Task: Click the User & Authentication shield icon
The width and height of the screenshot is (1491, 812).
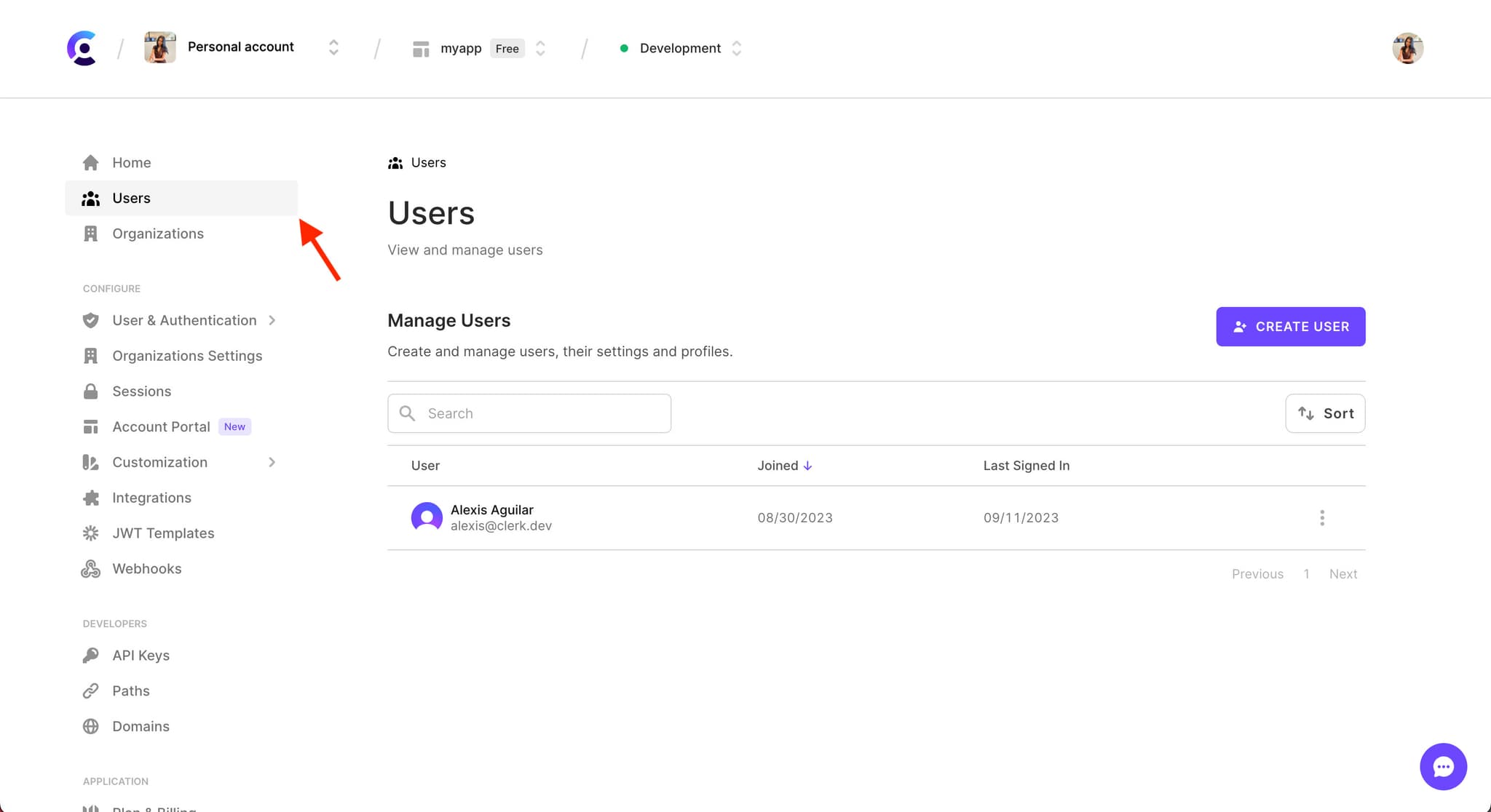Action: 90,320
